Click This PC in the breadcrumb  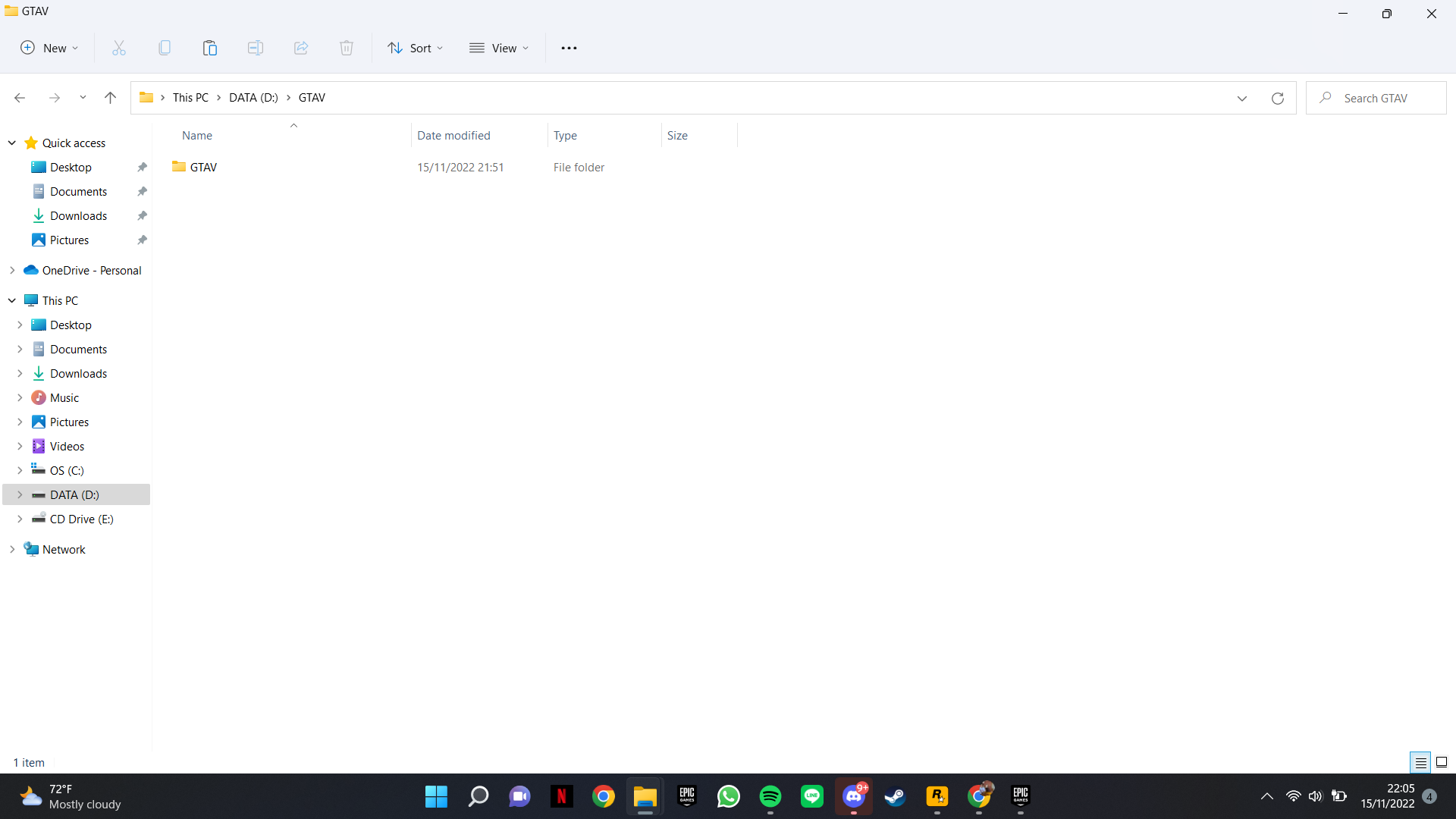(190, 98)
